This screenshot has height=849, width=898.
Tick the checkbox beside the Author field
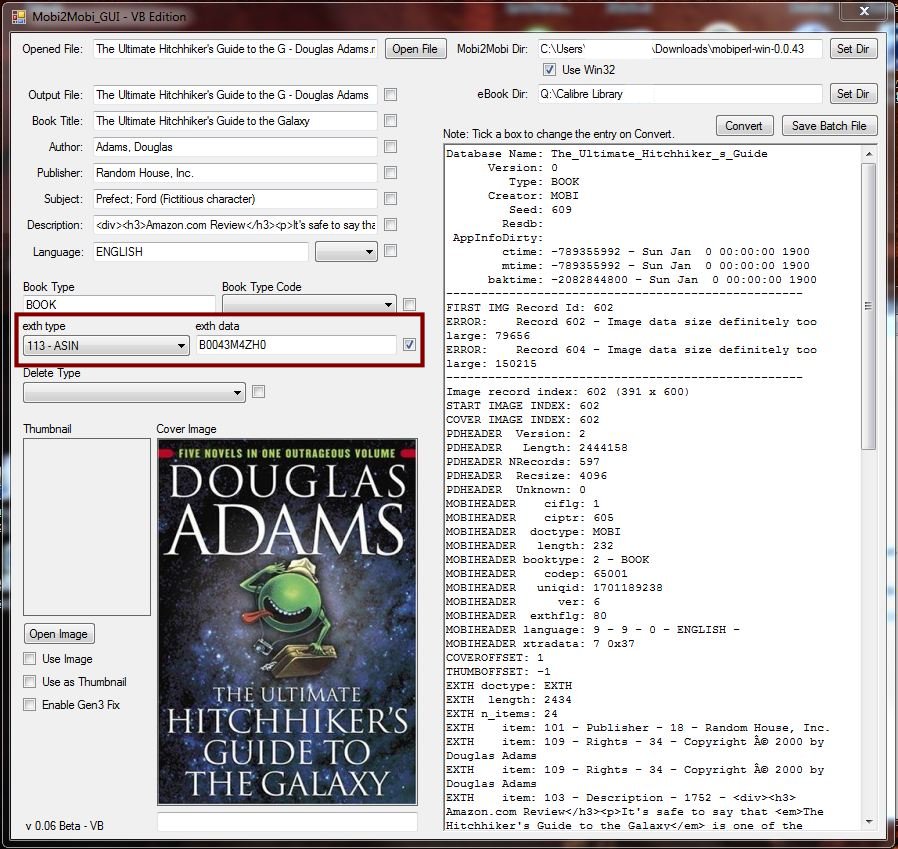391,147
